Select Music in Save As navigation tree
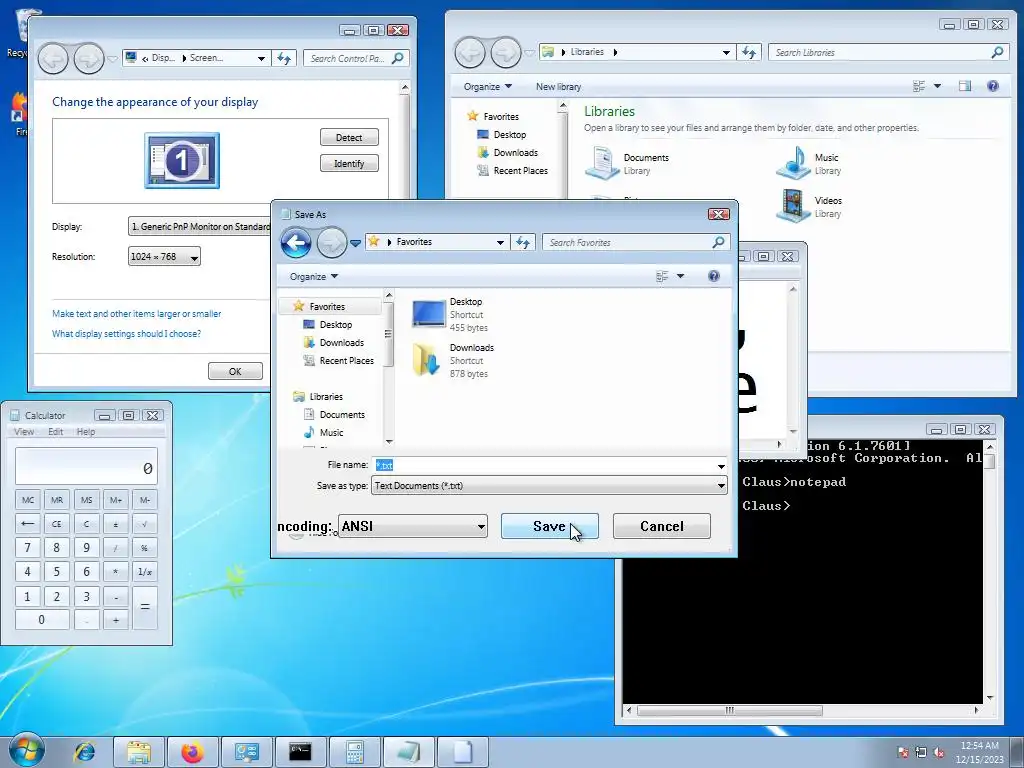Image resolution: width=1024 pixels, height=768 pixels. (331, 432)
